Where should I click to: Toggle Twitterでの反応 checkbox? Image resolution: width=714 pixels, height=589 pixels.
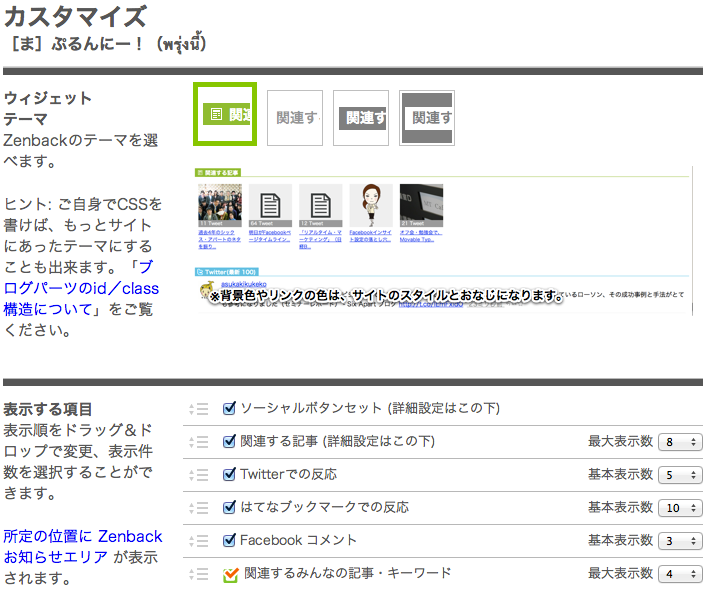pos(230,474)
